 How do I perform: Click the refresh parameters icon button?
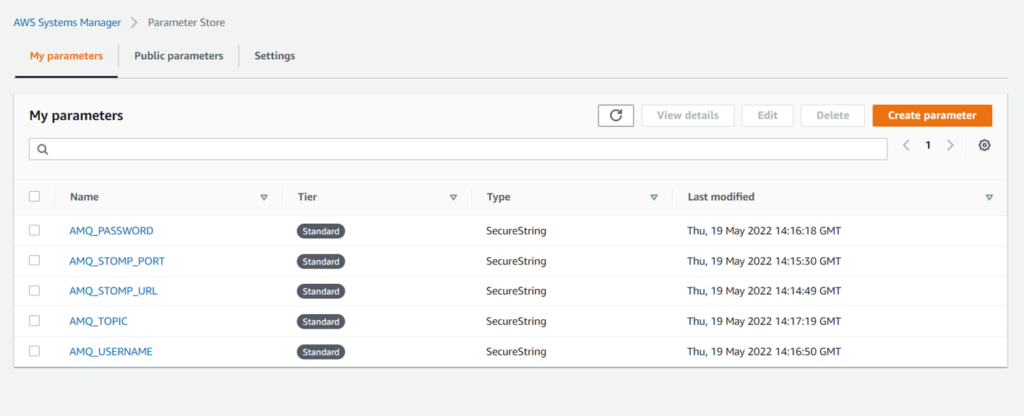tap(616, 115)
